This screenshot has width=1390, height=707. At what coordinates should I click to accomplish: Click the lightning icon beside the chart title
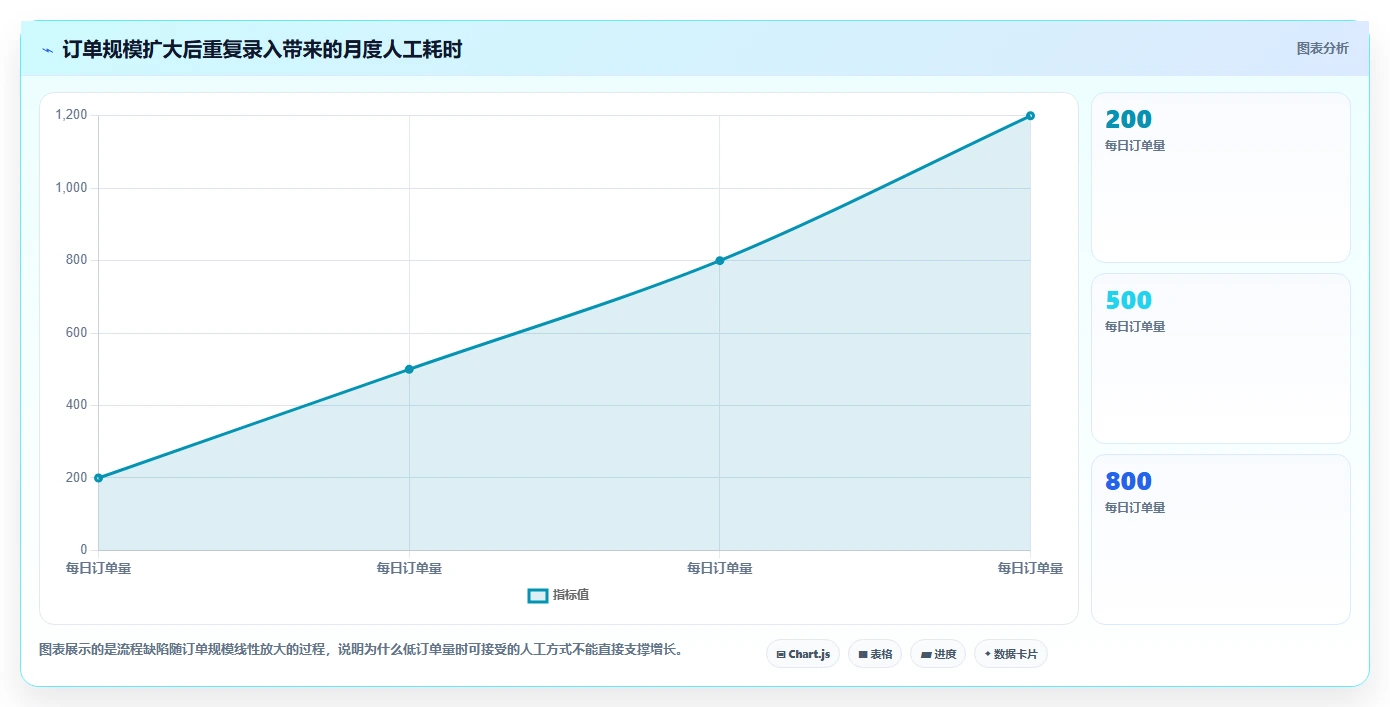coord(47,50)
